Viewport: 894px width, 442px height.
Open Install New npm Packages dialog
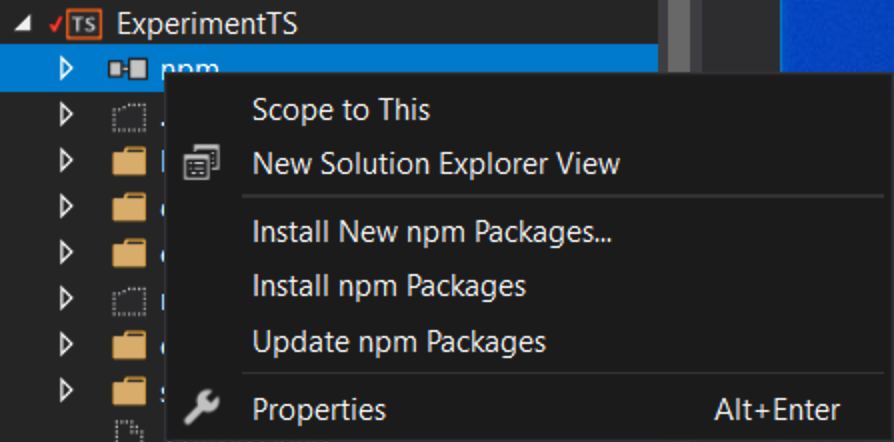pos(432,232)
